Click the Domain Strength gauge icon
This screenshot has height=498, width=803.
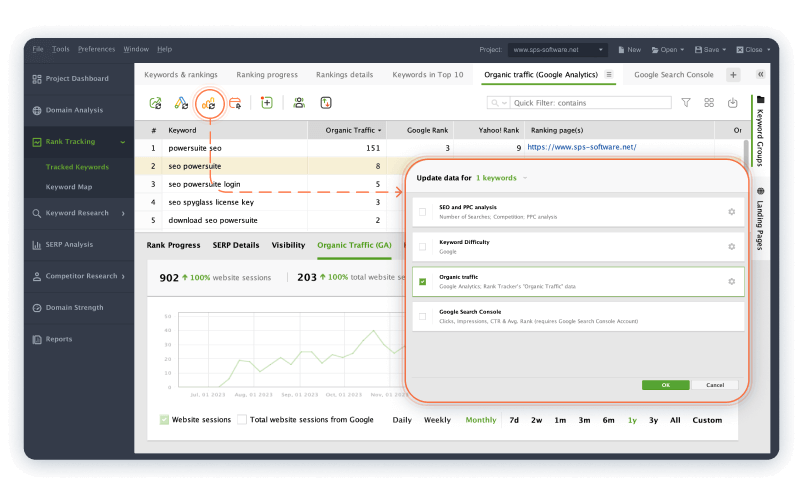tap(37, 308)
